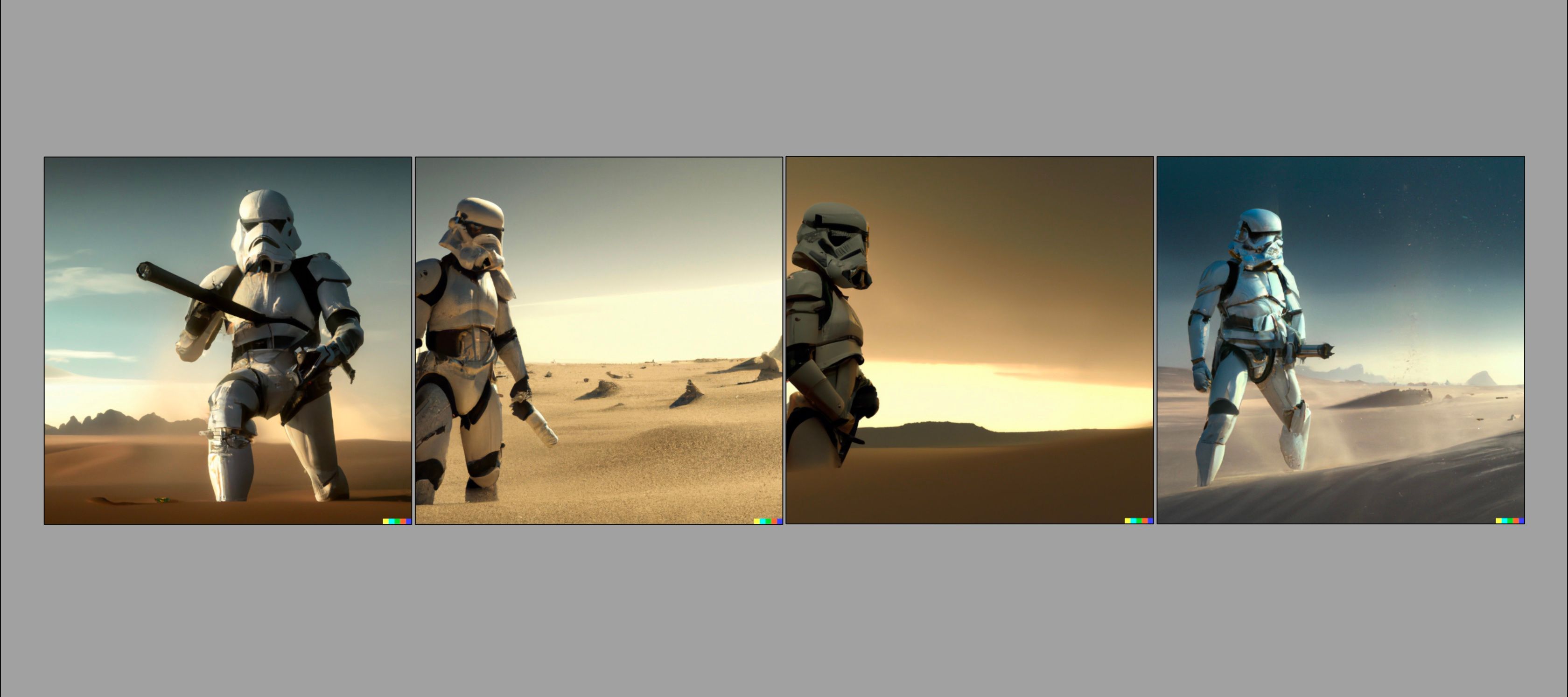Click the green square in the first watermark bar
The height and width of the screenshot is (697, 1568).
point(398,521)
